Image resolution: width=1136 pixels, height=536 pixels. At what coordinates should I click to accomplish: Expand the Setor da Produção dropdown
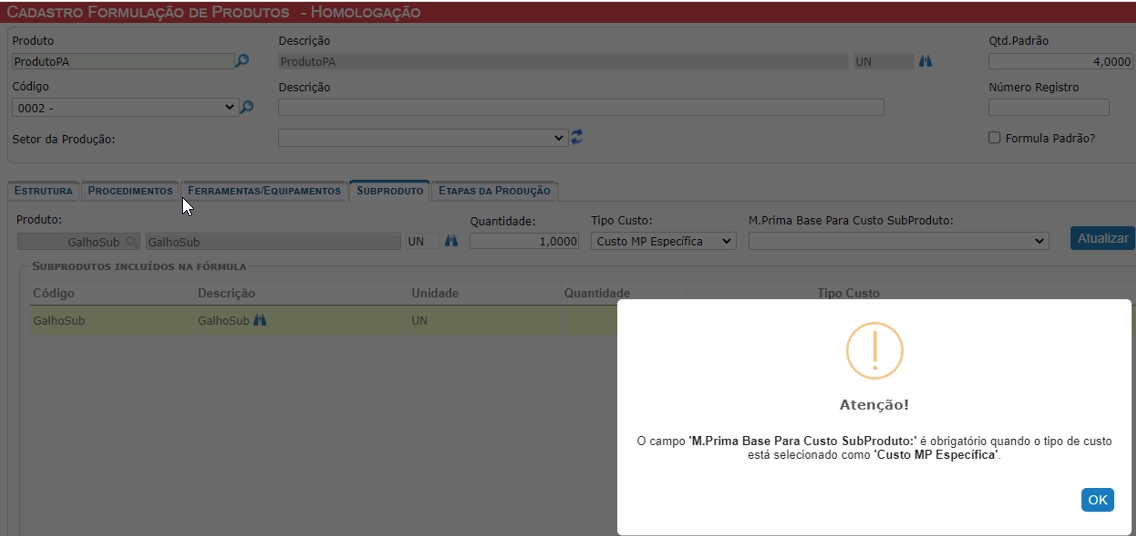tap(422, 138)
